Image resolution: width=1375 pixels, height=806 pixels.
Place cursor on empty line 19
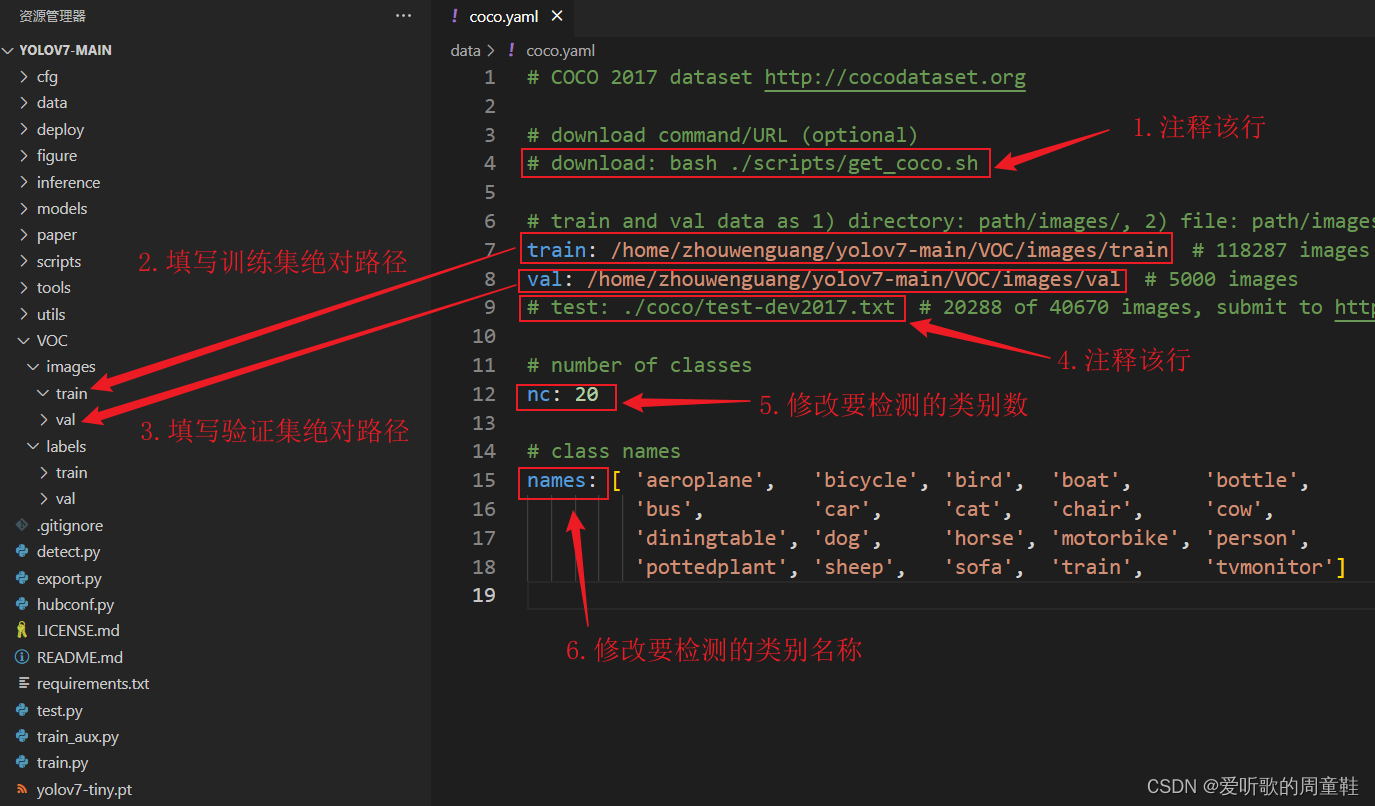pos(950,596)
